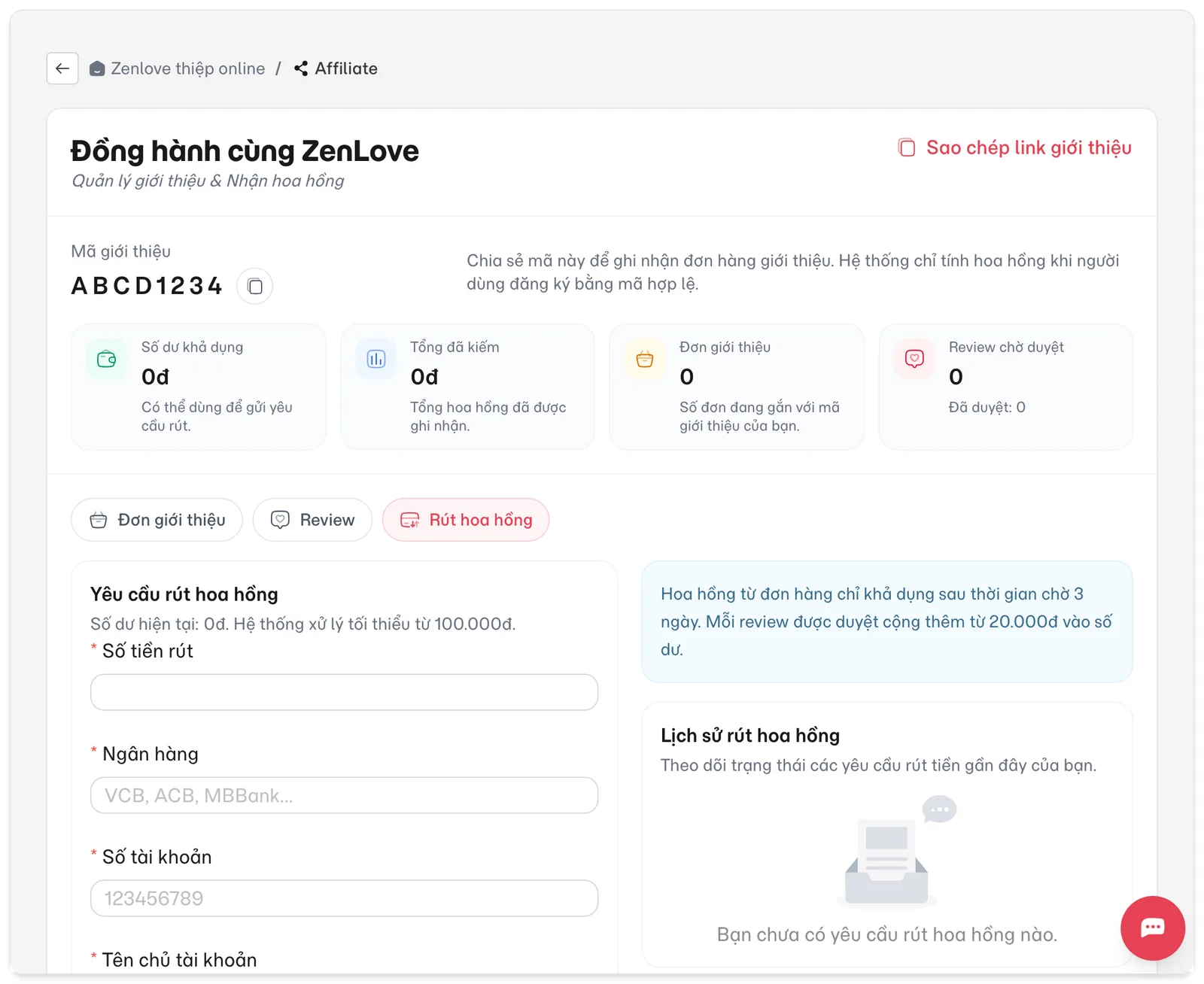Switch to the Đơn giới thiệu tab
The height and width of the screenshot is (984, 1204).
coord(157,520)
